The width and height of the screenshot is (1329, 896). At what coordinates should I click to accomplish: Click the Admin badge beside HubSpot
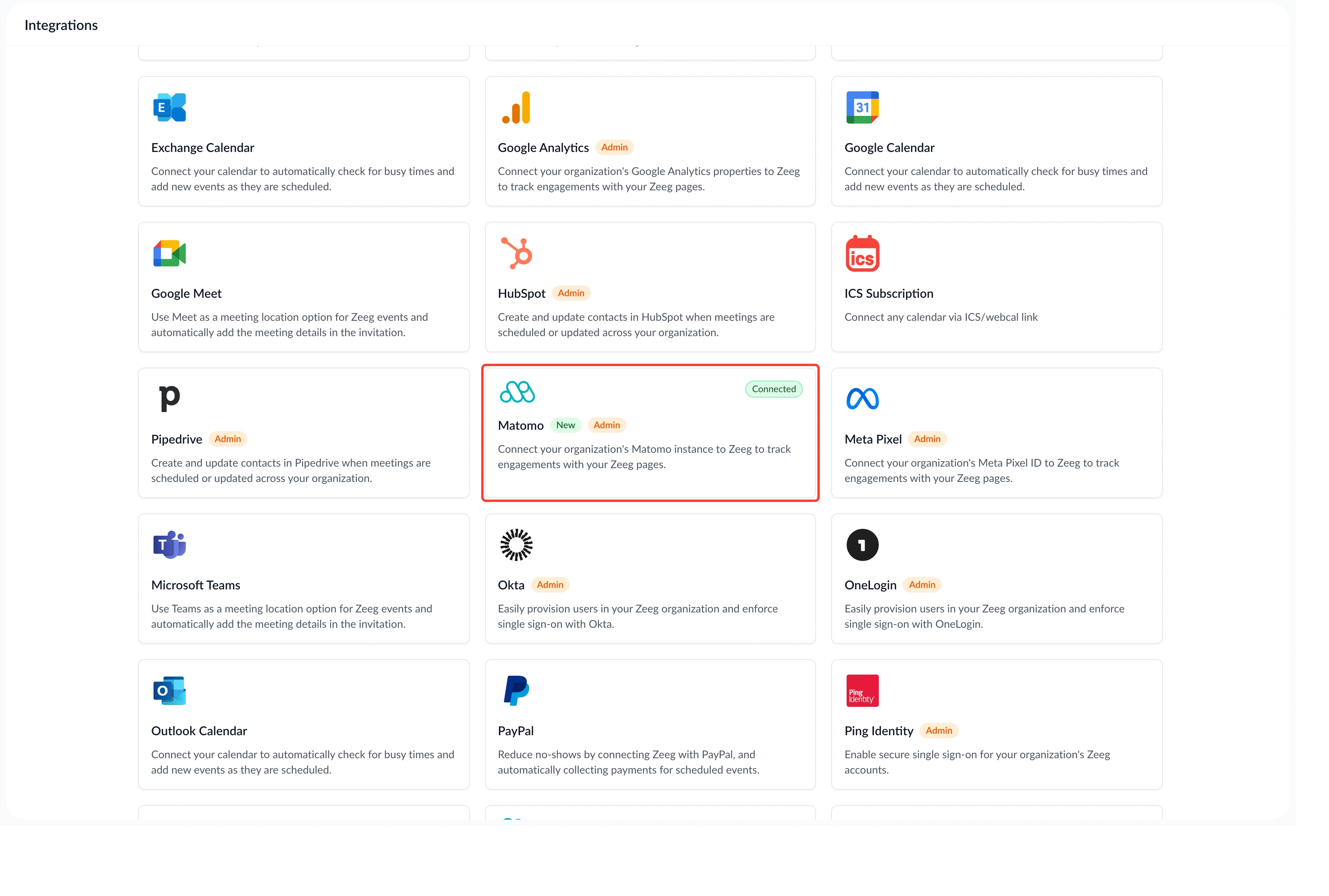(x=571, y=293)
